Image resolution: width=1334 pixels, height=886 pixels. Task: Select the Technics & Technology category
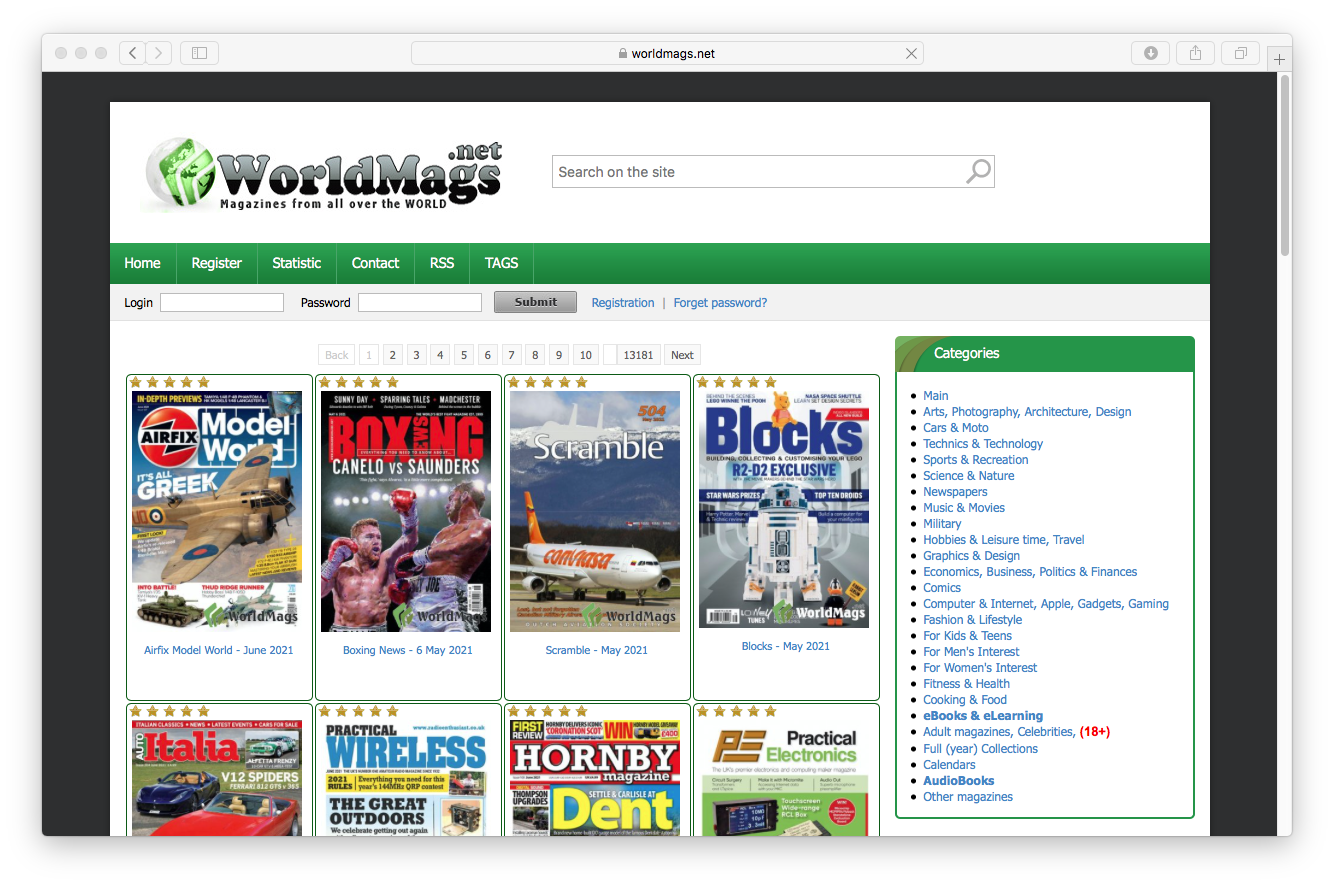coord(983,444)
